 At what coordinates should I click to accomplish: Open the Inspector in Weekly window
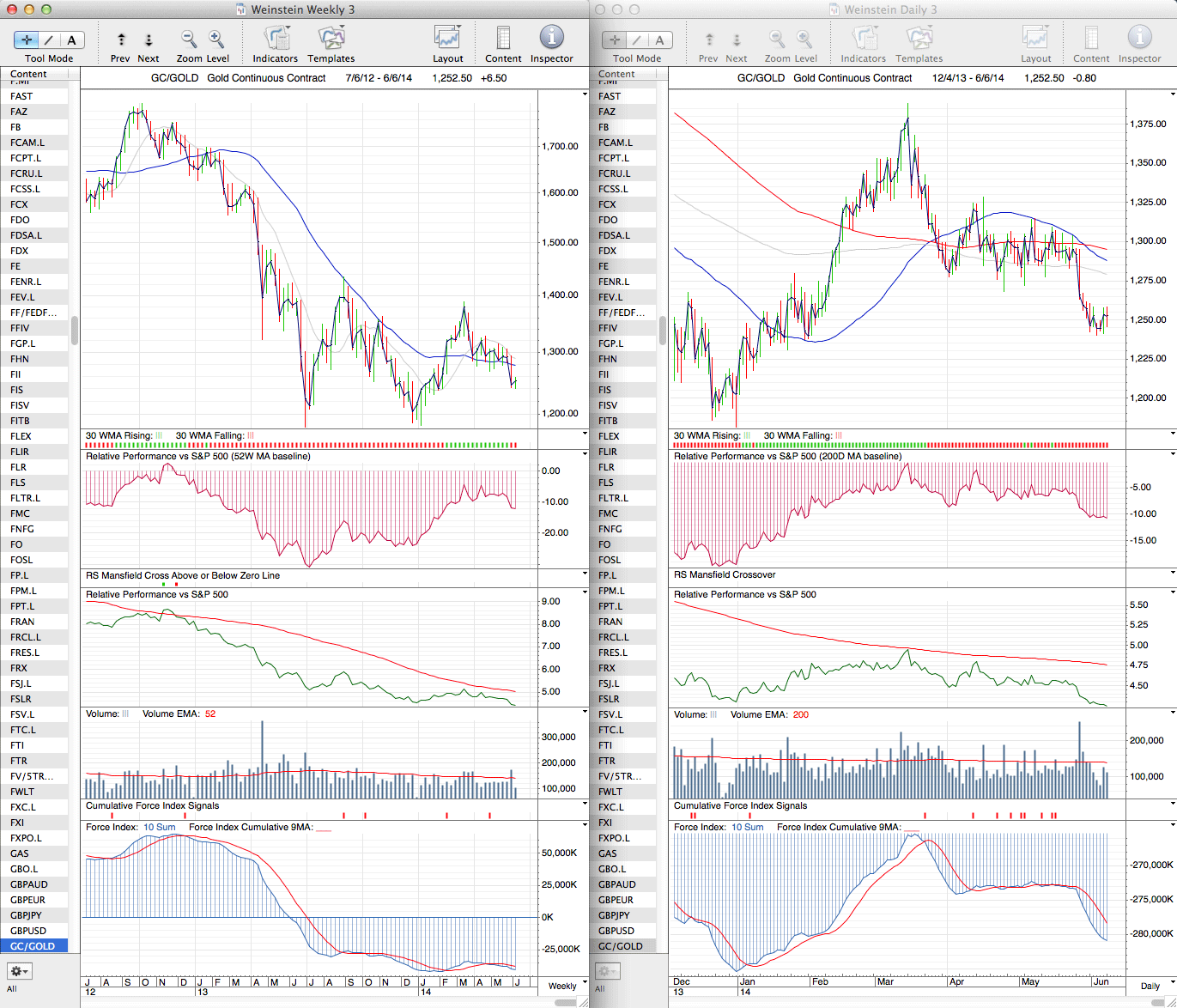[551, 38]
